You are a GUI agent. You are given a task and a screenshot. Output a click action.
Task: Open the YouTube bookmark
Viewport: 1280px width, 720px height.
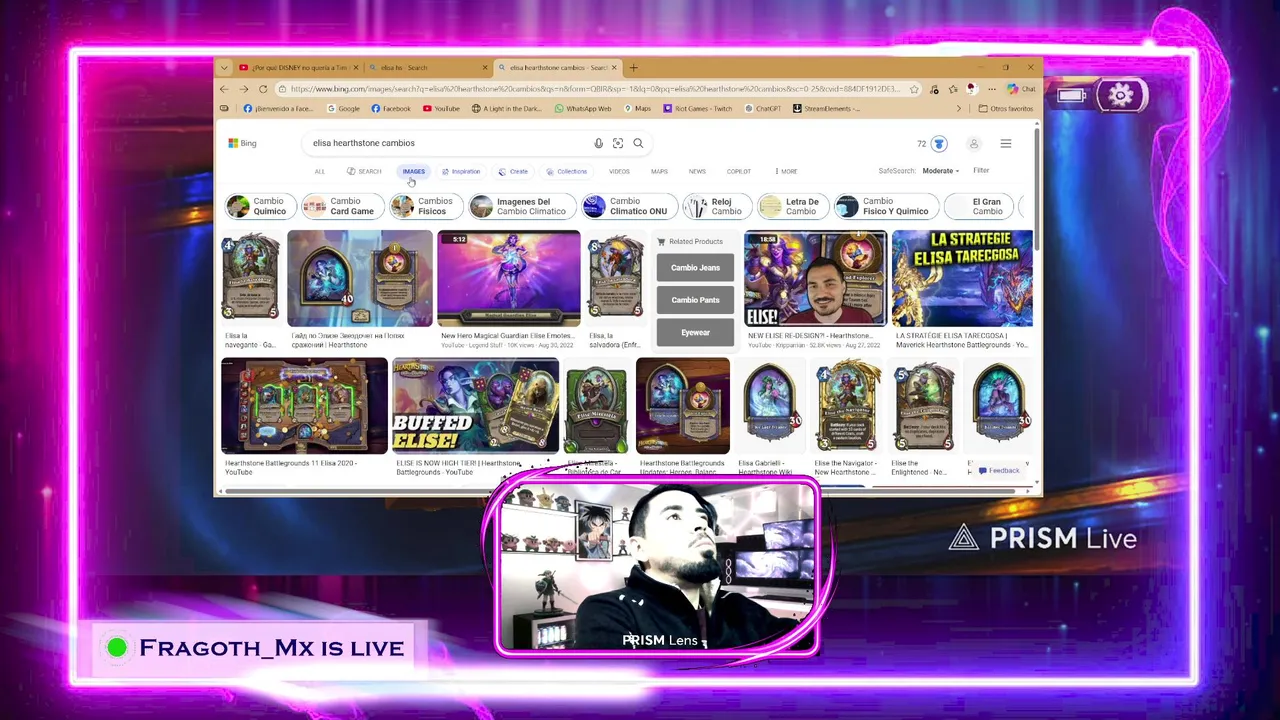click(x=441, y=108)
